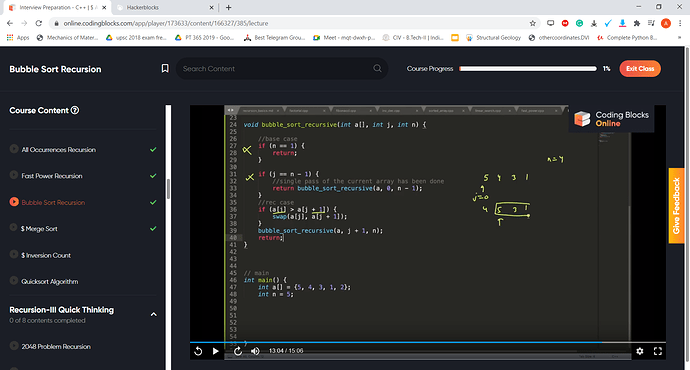Click the Exit Class button

pos(640,69)
